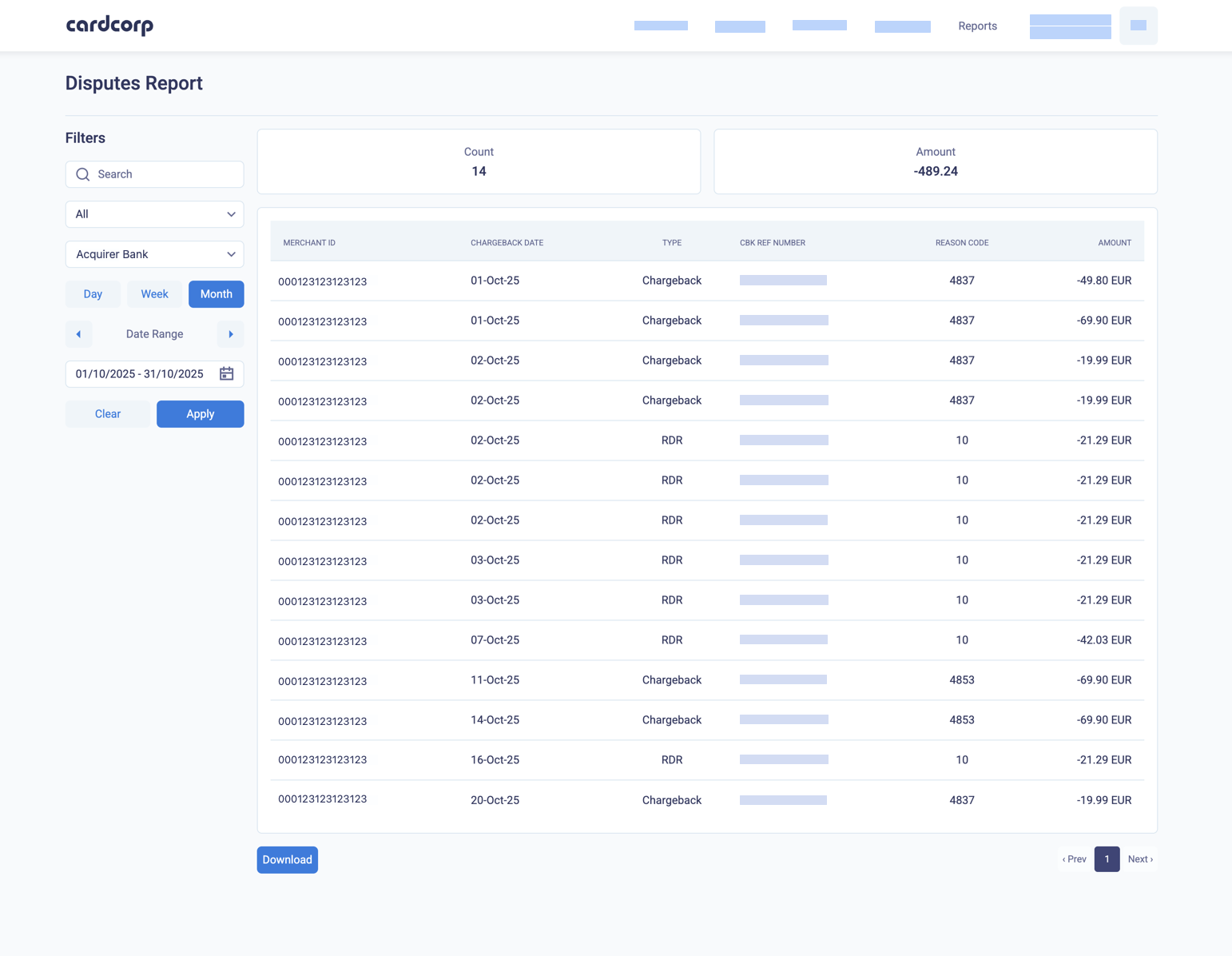
Task: Click amount -42.03 EUR
Action: click(x=1104, y=640)
